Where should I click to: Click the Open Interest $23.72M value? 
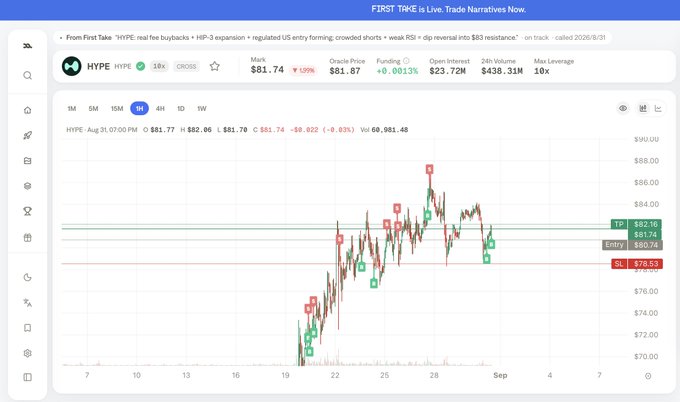[x=448, y=71]
